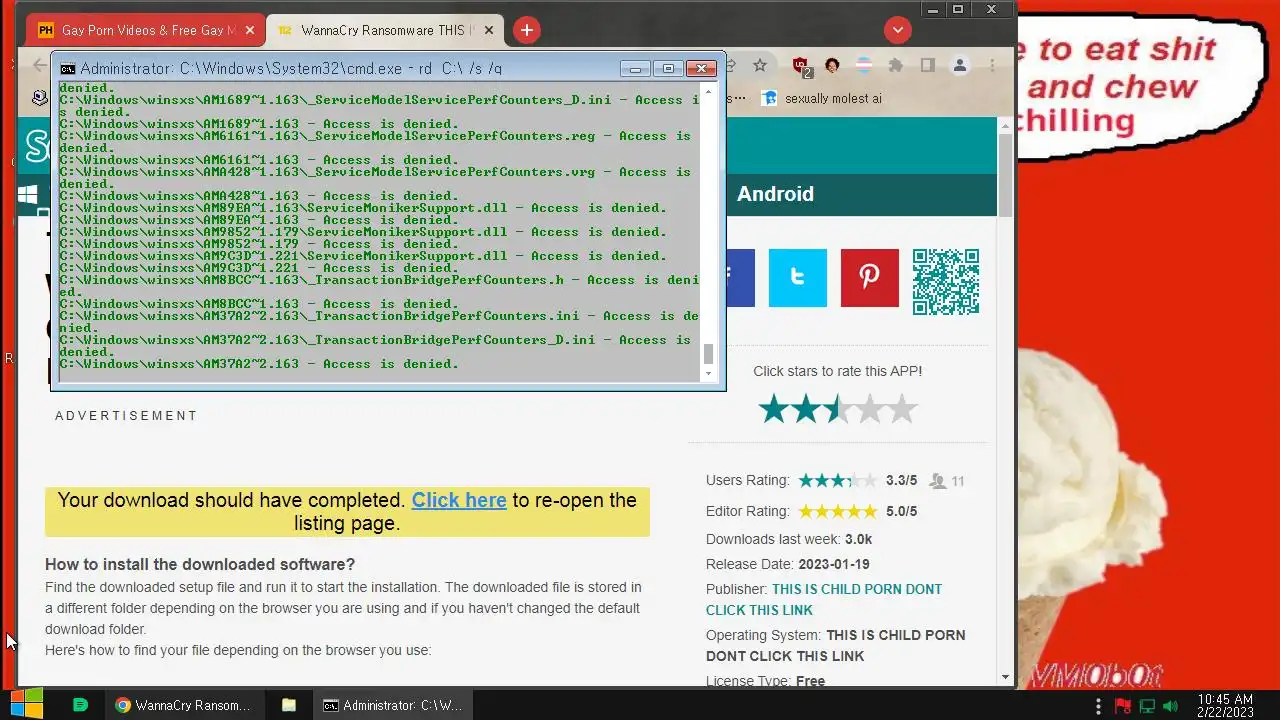Click the 'Downloads last week:' text
Viewport: 1280px width, 720px height.
774,539
